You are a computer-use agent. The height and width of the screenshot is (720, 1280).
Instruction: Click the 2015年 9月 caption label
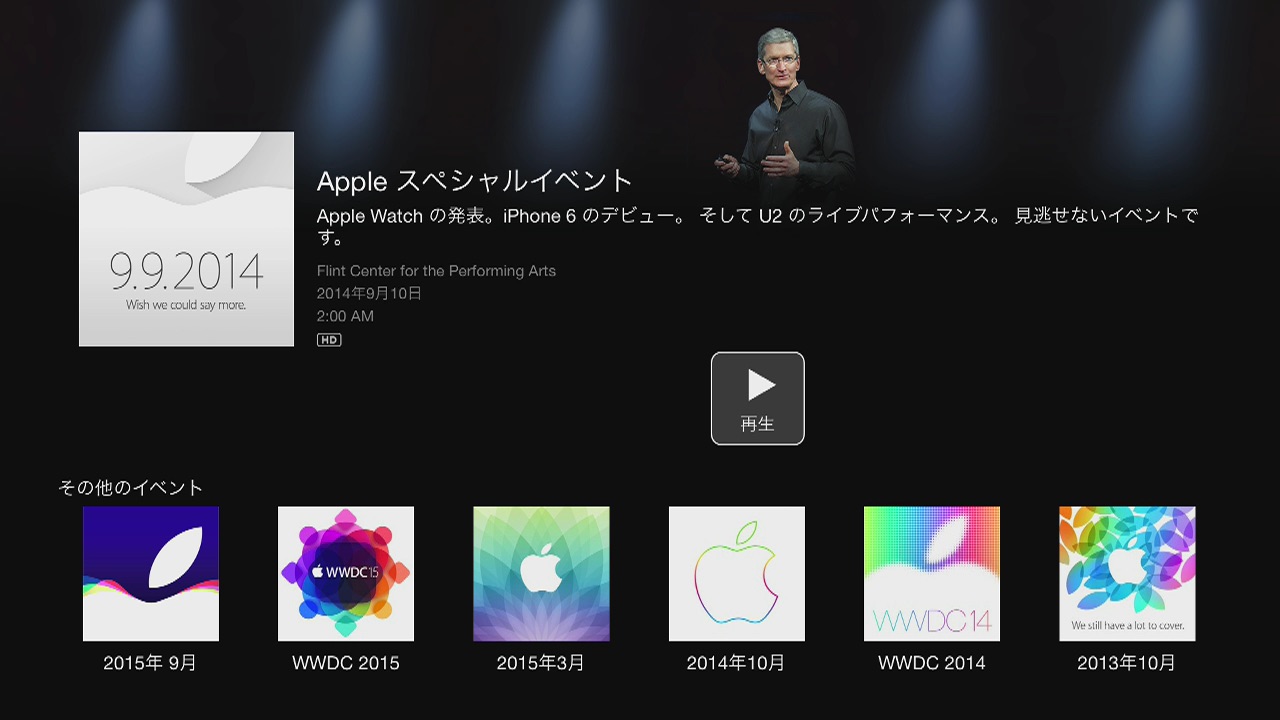point(150,663)
